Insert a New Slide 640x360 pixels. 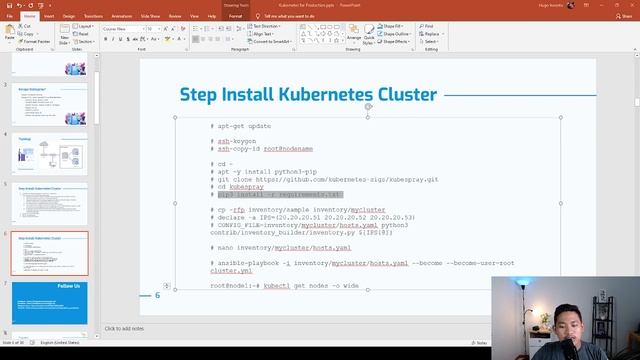(x=64, y=34)
